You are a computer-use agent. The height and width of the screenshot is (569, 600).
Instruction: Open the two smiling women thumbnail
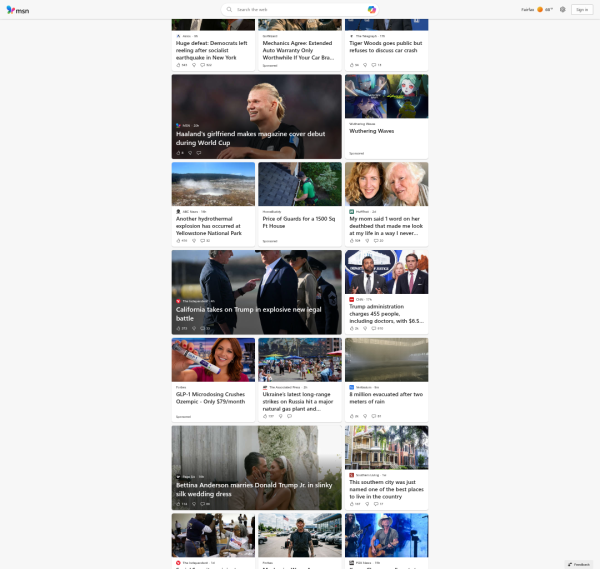click(x=386, y=184)
